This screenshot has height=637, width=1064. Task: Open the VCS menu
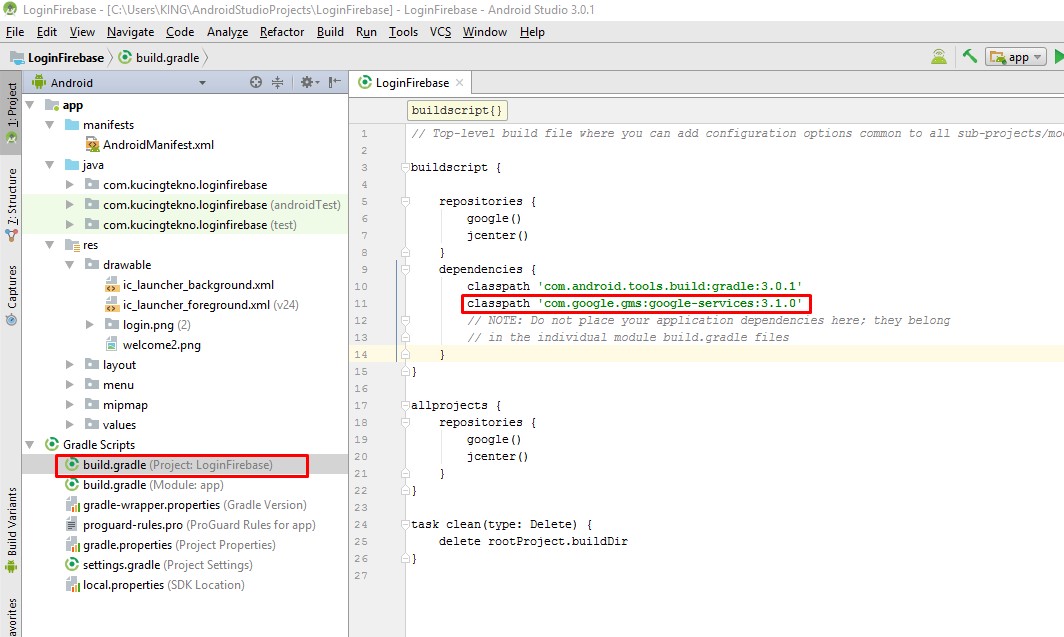pos(440,32)
